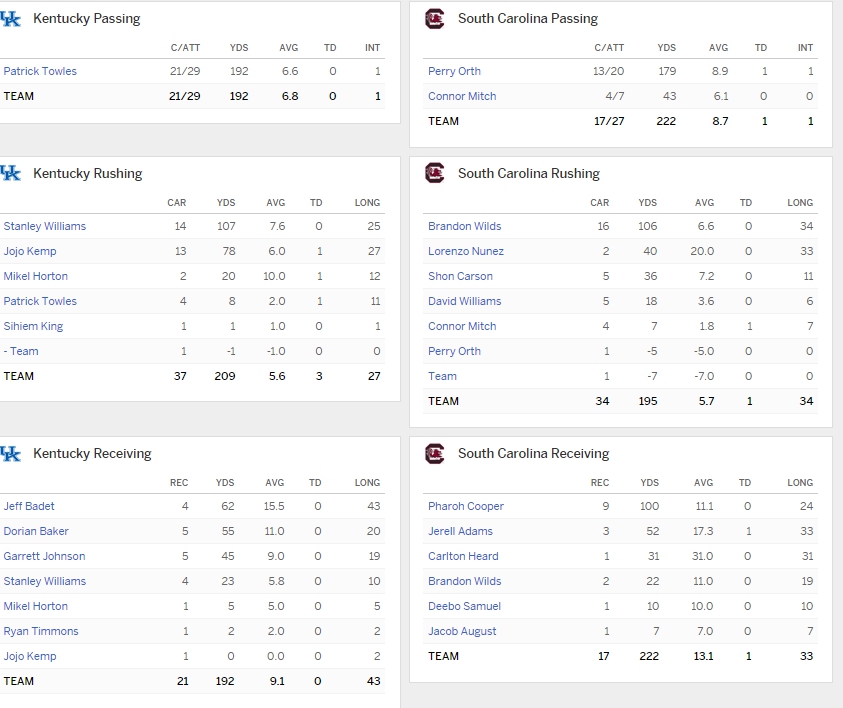Open Shon Carson player page
The image size is (843, 708).
[x=460, y=276]
